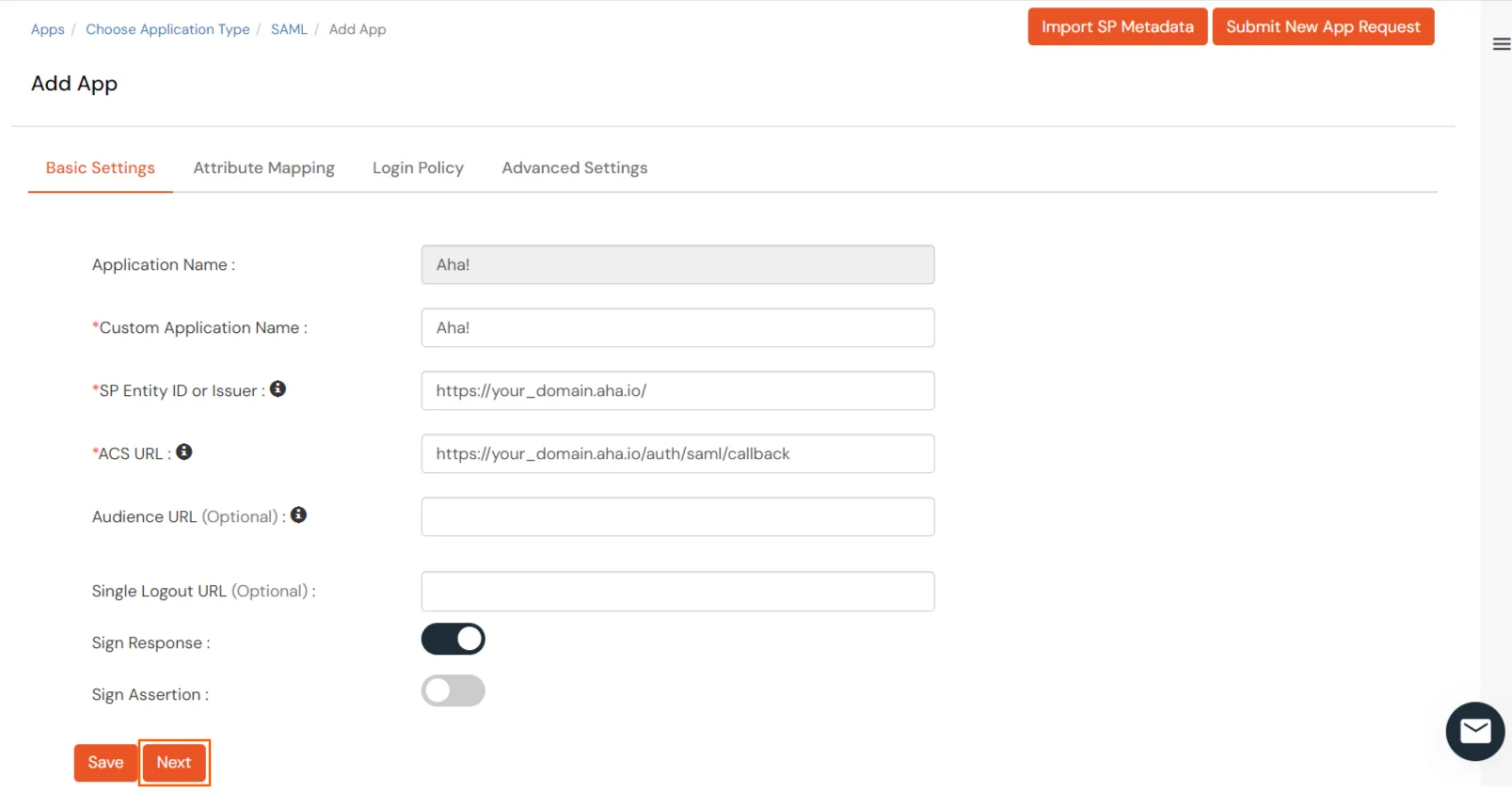Enable the Sign Assertion switch
1512x792 pixels.
coord(453,691)
